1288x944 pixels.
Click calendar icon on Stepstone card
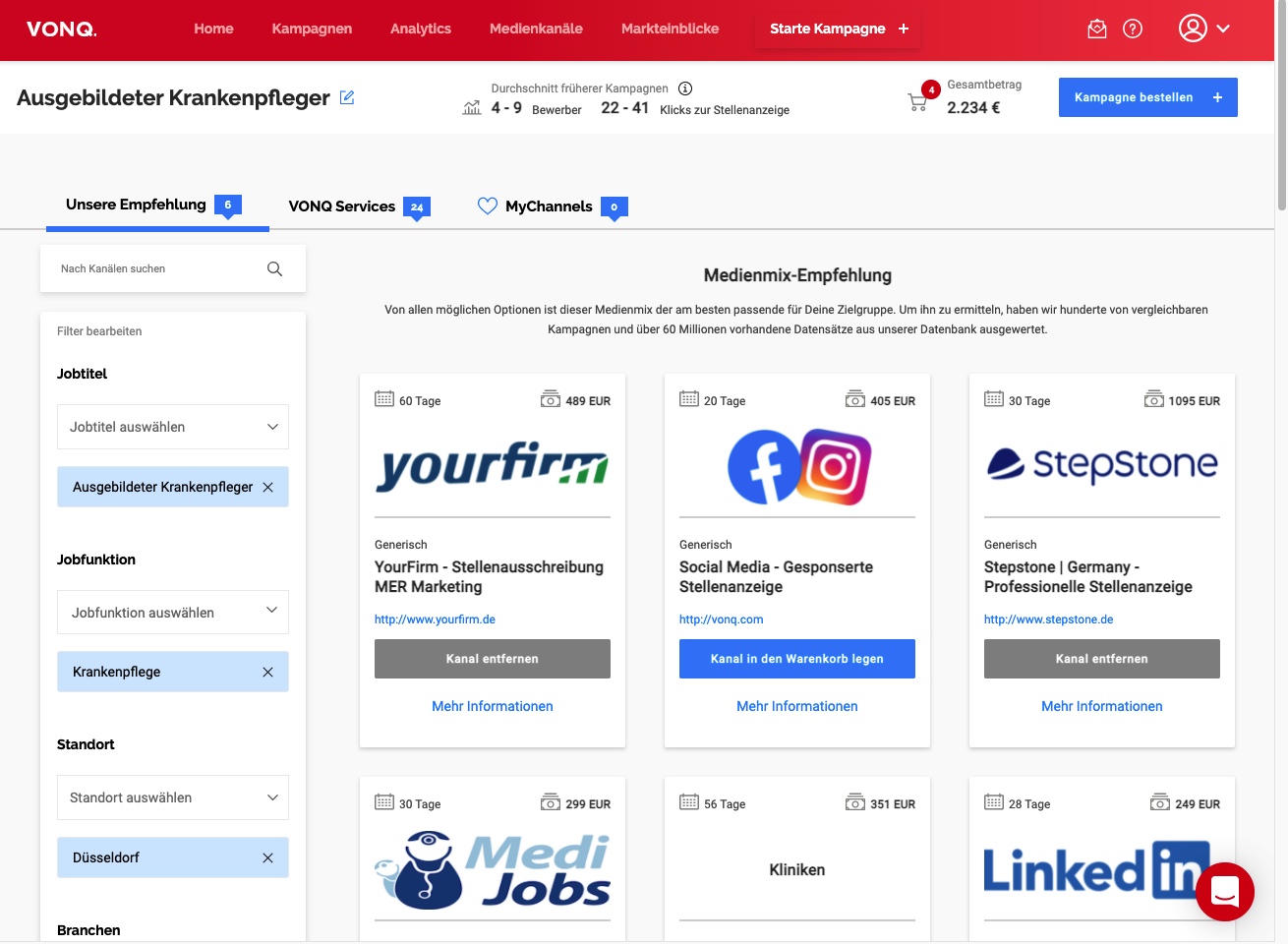994,399
